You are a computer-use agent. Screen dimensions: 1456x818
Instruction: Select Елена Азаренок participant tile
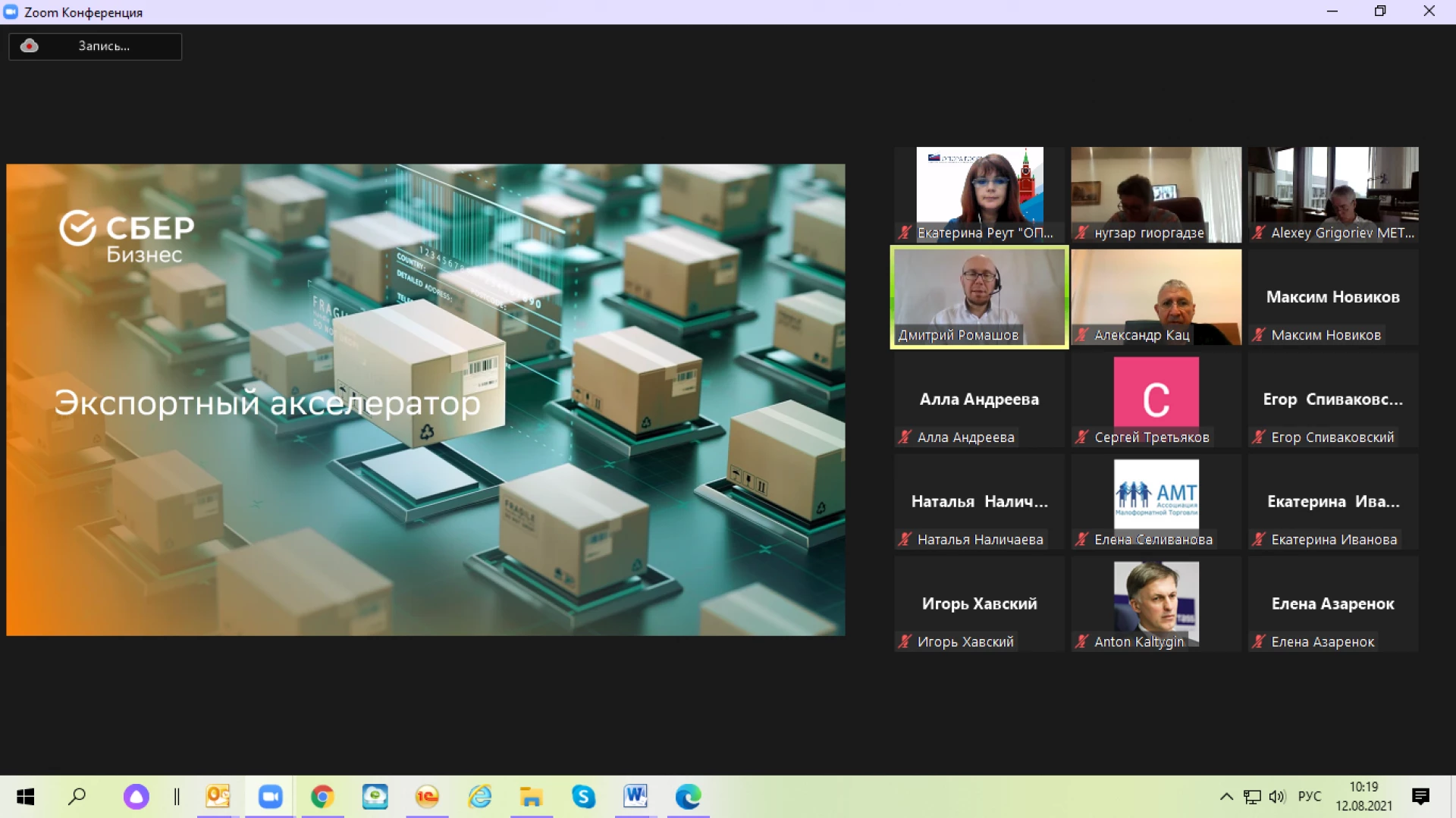(x=1333, y=604)
